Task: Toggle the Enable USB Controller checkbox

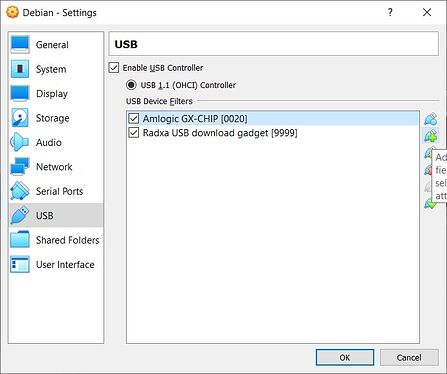Action: coord(114,68)
